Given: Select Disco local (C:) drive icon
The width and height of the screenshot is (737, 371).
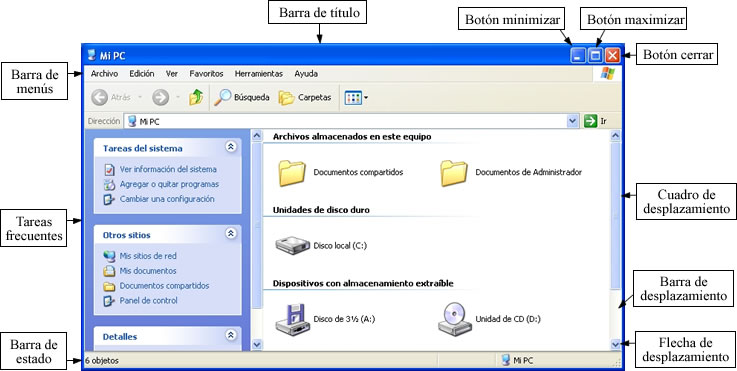Looking at the screenshot, I should 292,245.
